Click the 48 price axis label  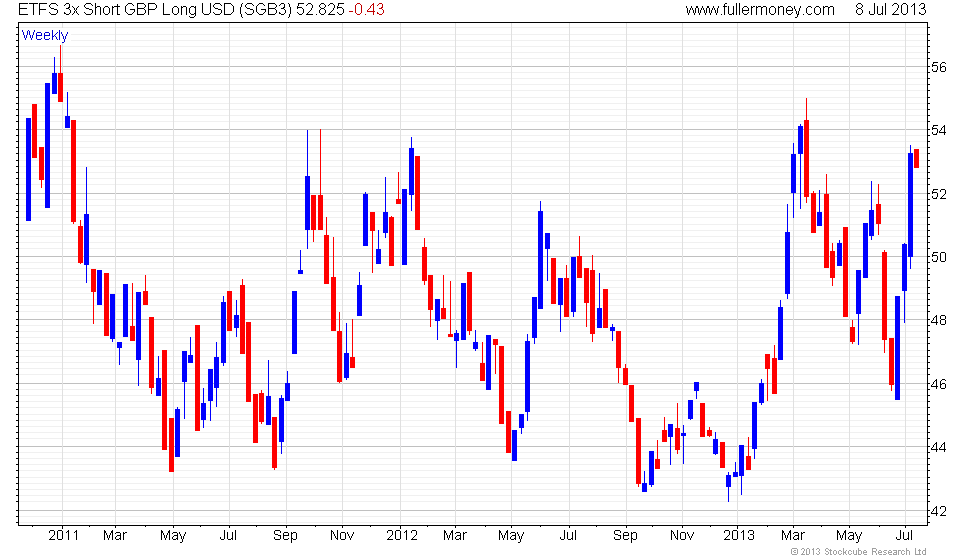click(x=939, y=321)
